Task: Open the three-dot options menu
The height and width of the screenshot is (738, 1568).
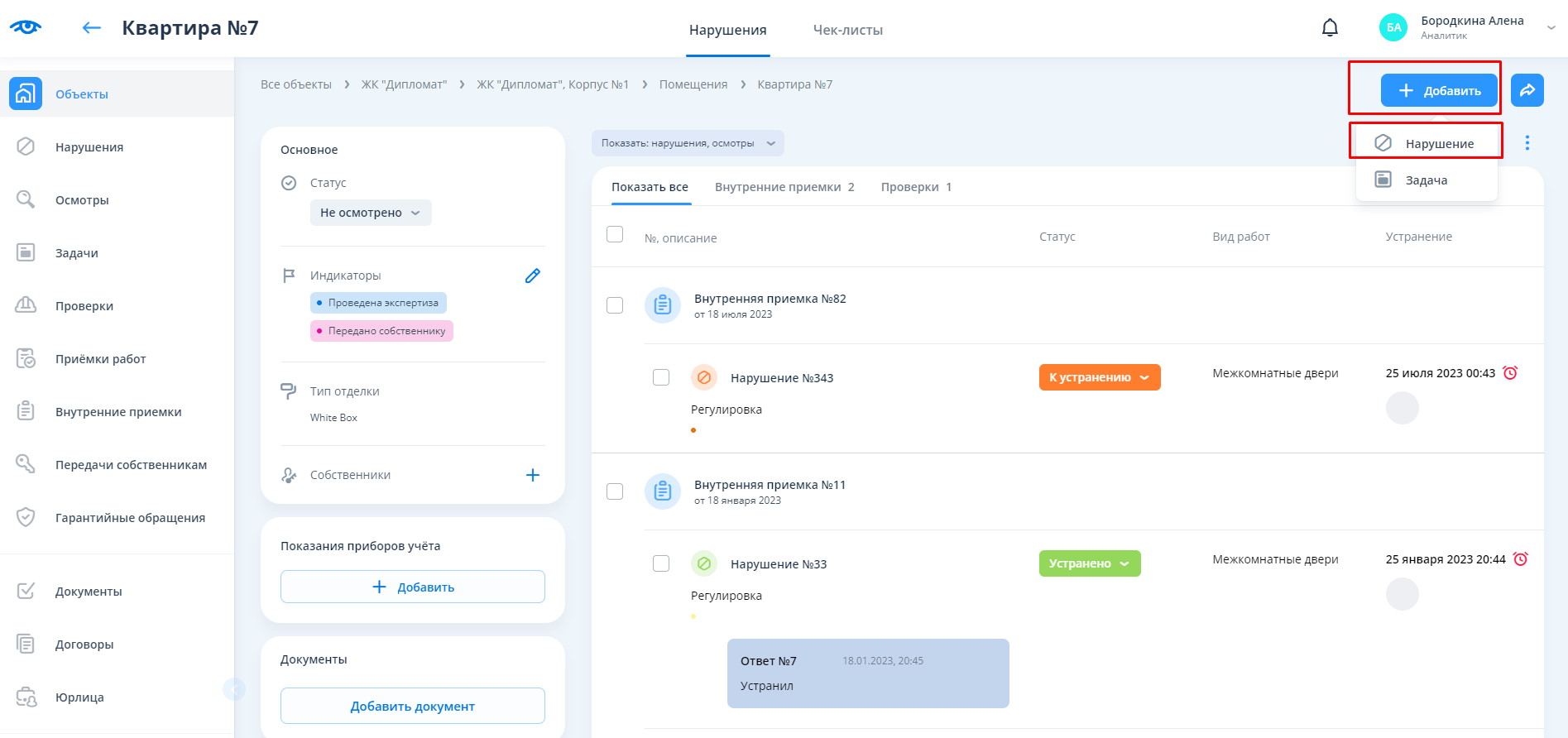Action: [x=1527, y=143]
